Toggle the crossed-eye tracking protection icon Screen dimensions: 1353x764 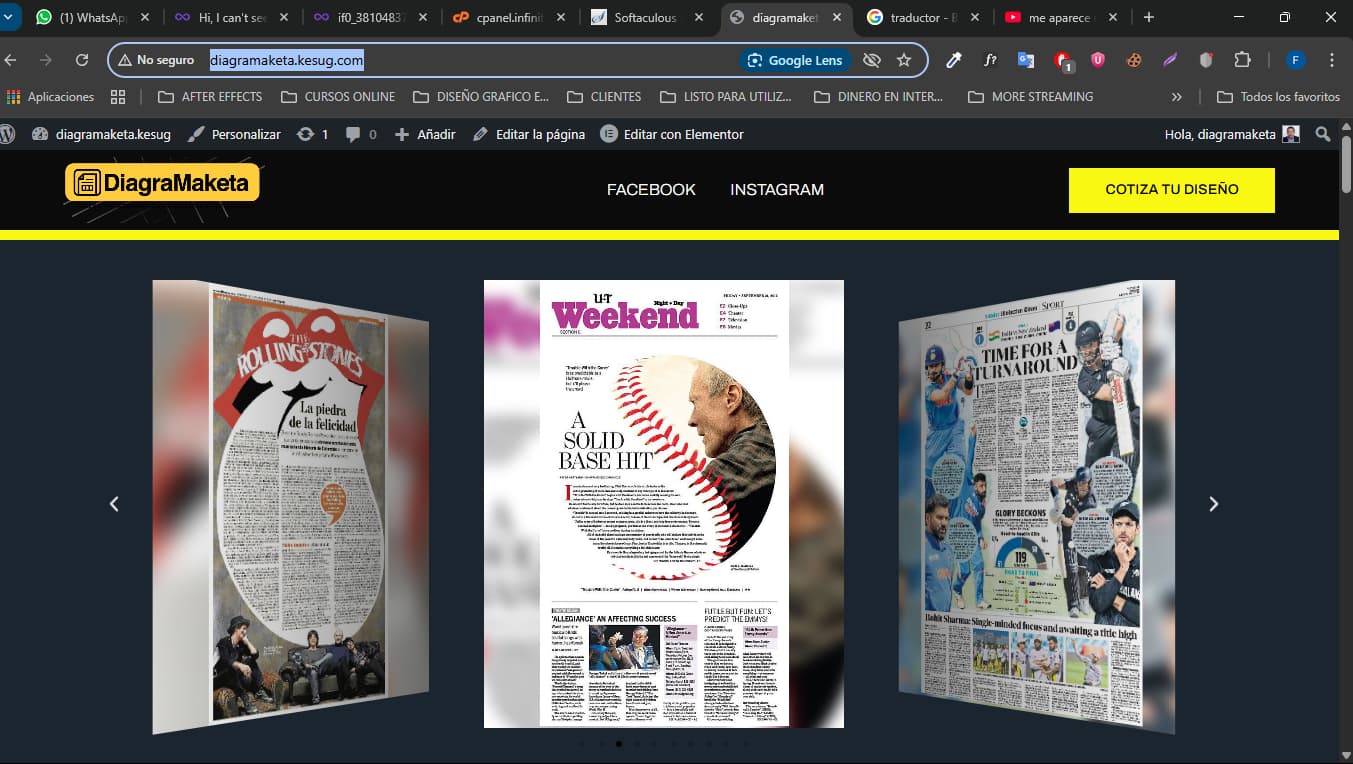(872, 60)
